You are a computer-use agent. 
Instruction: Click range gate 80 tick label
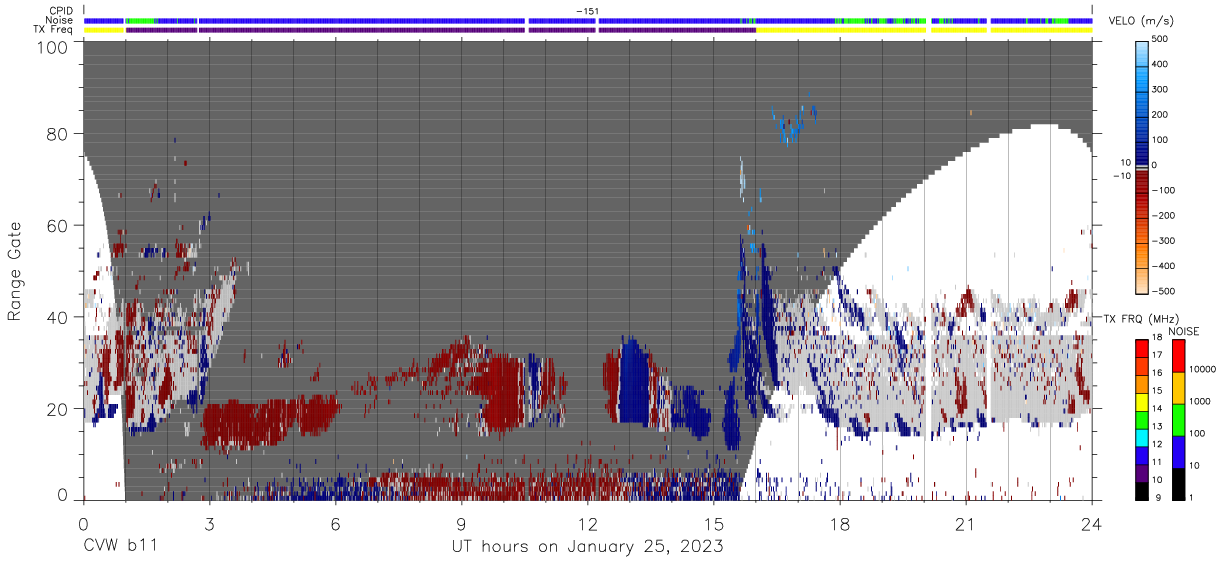click(59, 133)
